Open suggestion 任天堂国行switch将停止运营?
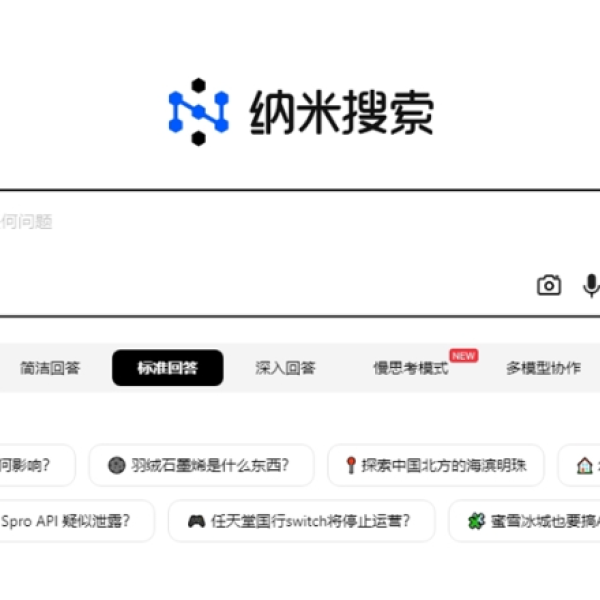 click(302, 521)
